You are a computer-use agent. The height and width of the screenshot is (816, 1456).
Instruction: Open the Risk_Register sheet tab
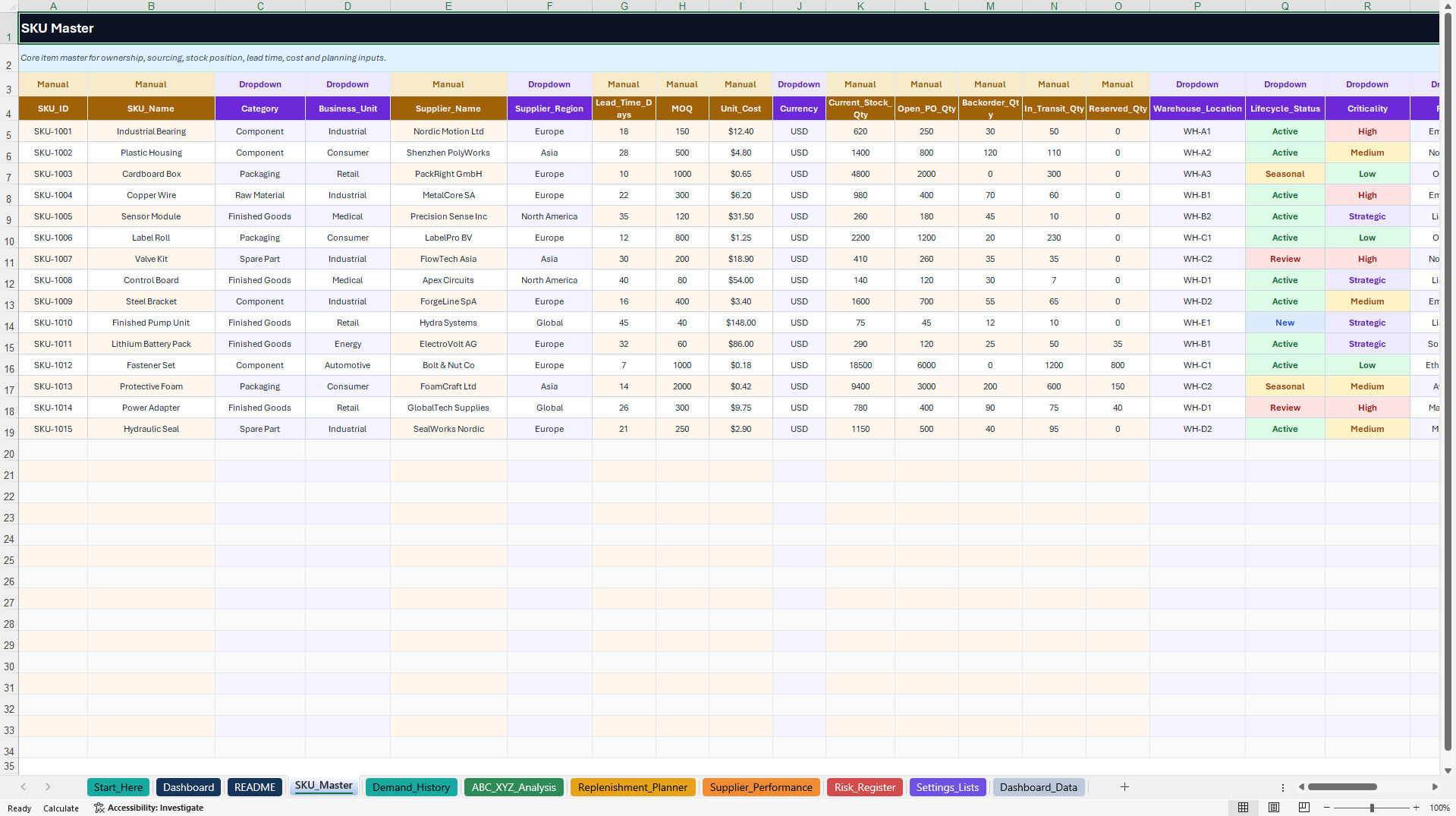[865, 787]
